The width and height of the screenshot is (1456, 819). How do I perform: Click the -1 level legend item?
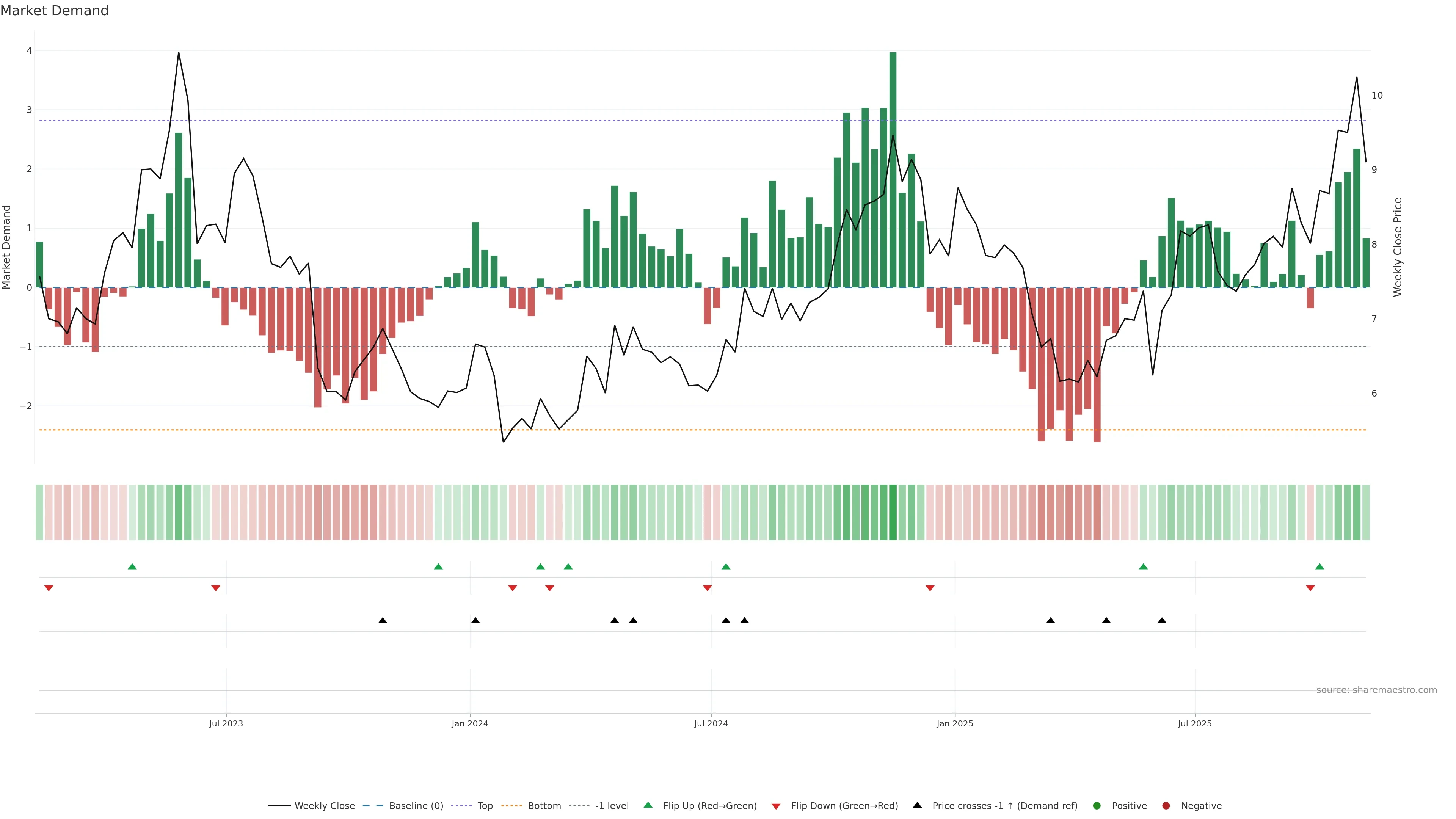coord(612,806)
